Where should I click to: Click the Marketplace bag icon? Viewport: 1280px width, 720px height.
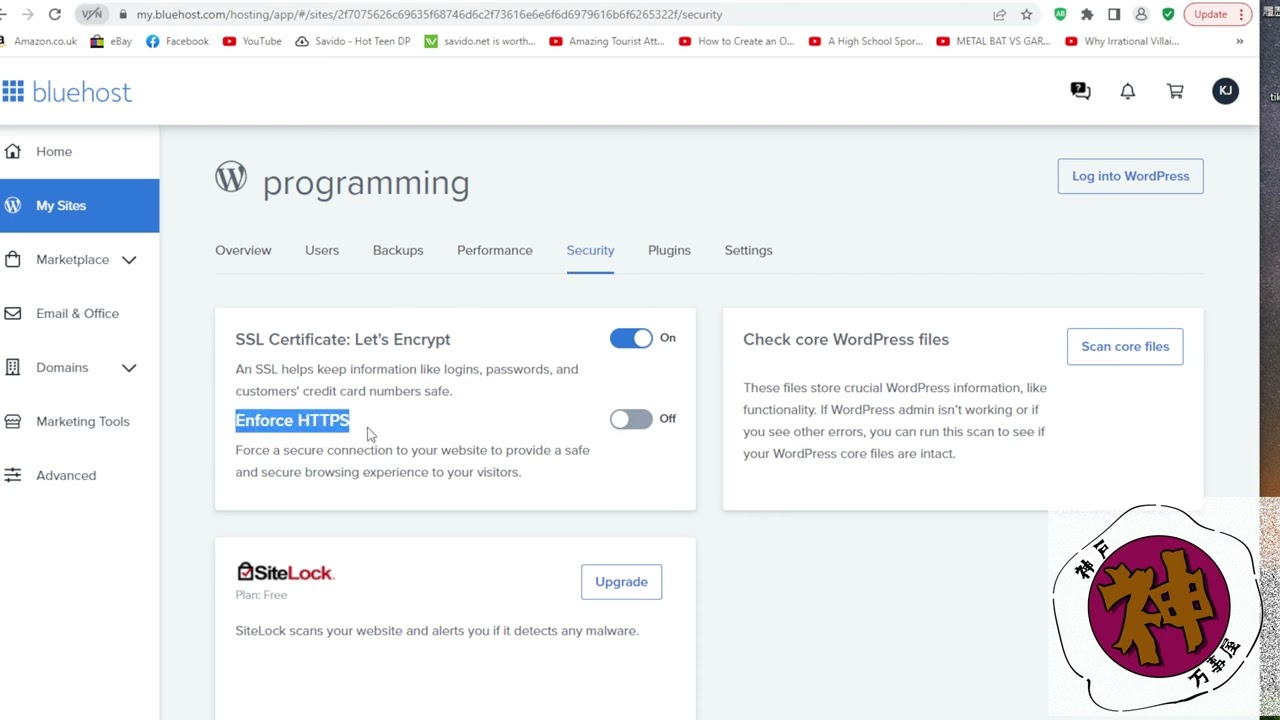point(12,259)
